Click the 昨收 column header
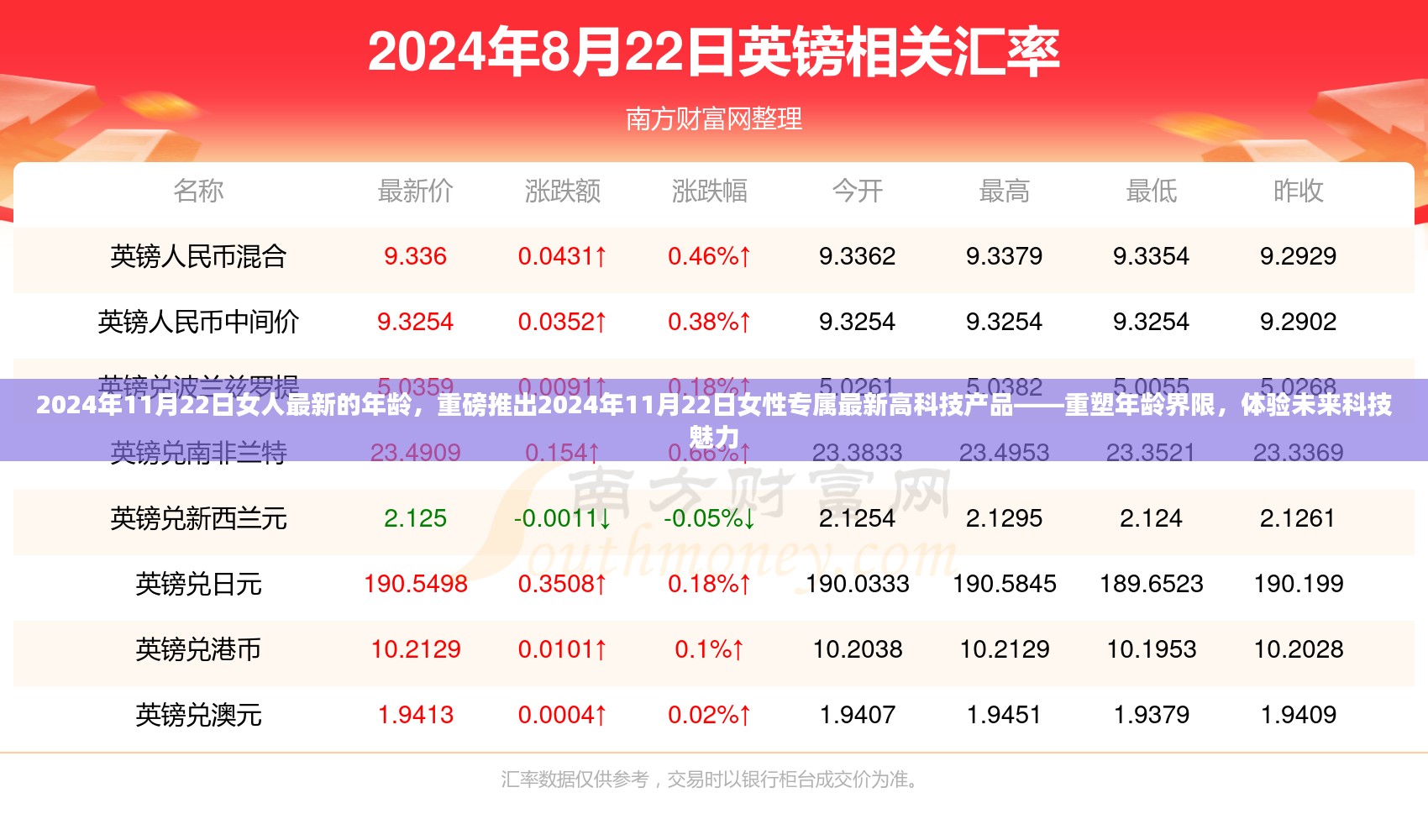 point(1298,191)
